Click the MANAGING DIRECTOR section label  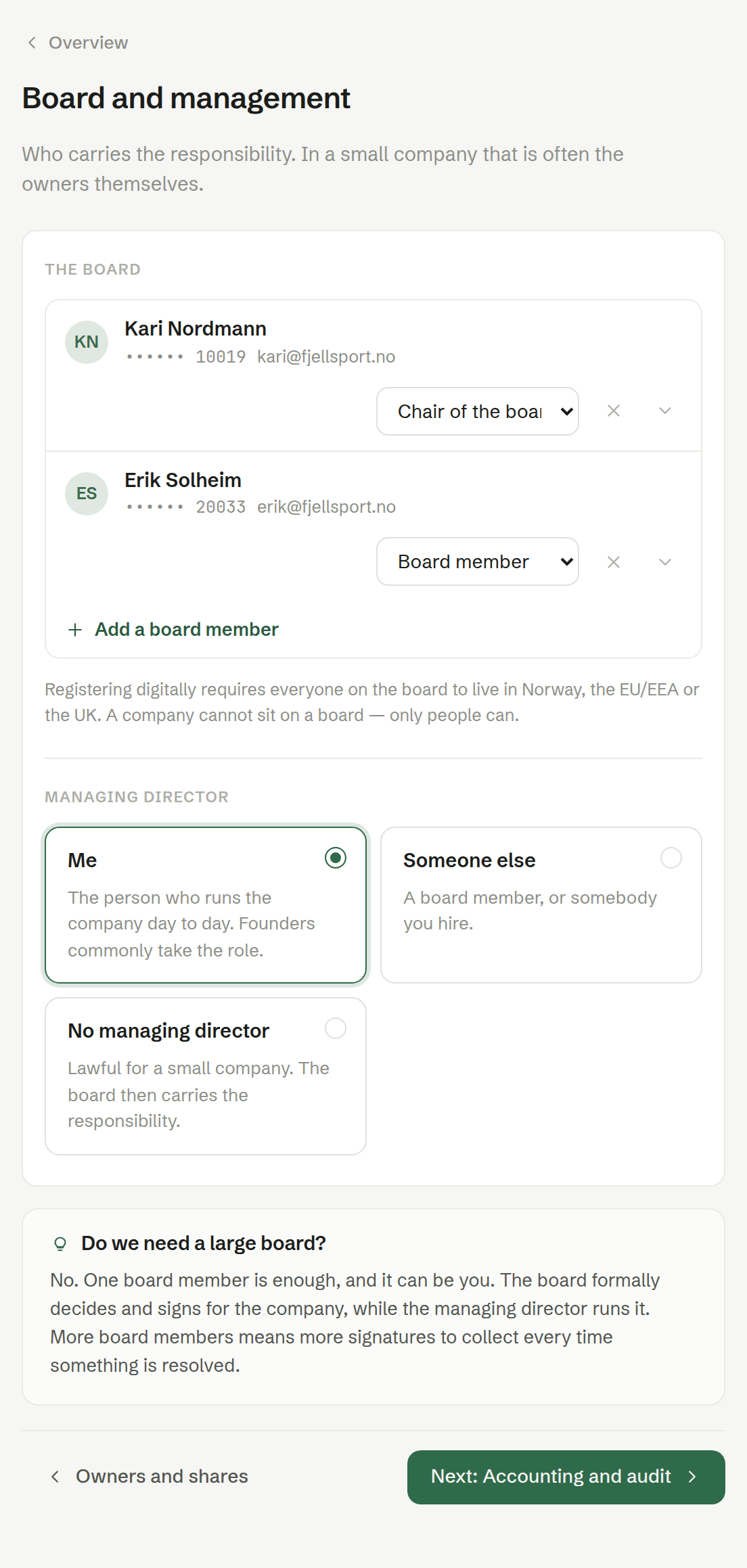coord(137,797)
